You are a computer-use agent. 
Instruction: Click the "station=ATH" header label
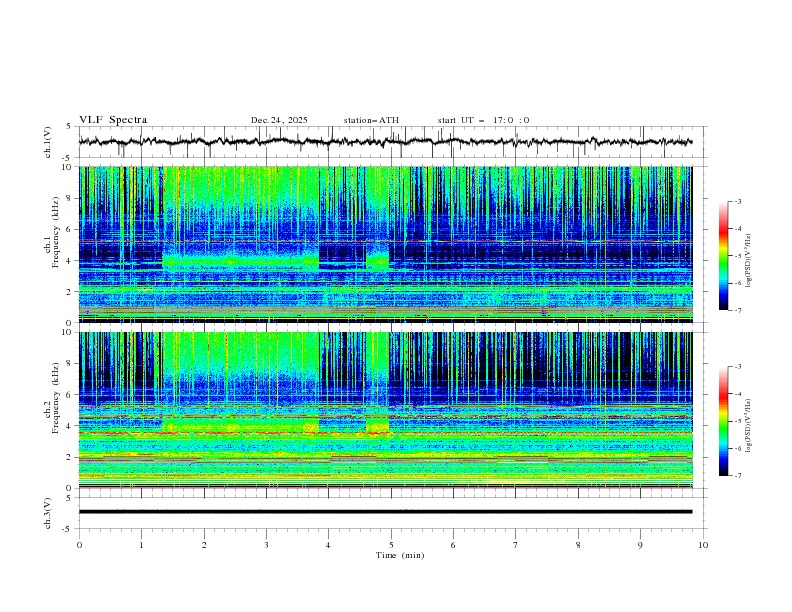click(x=371, y=120)
